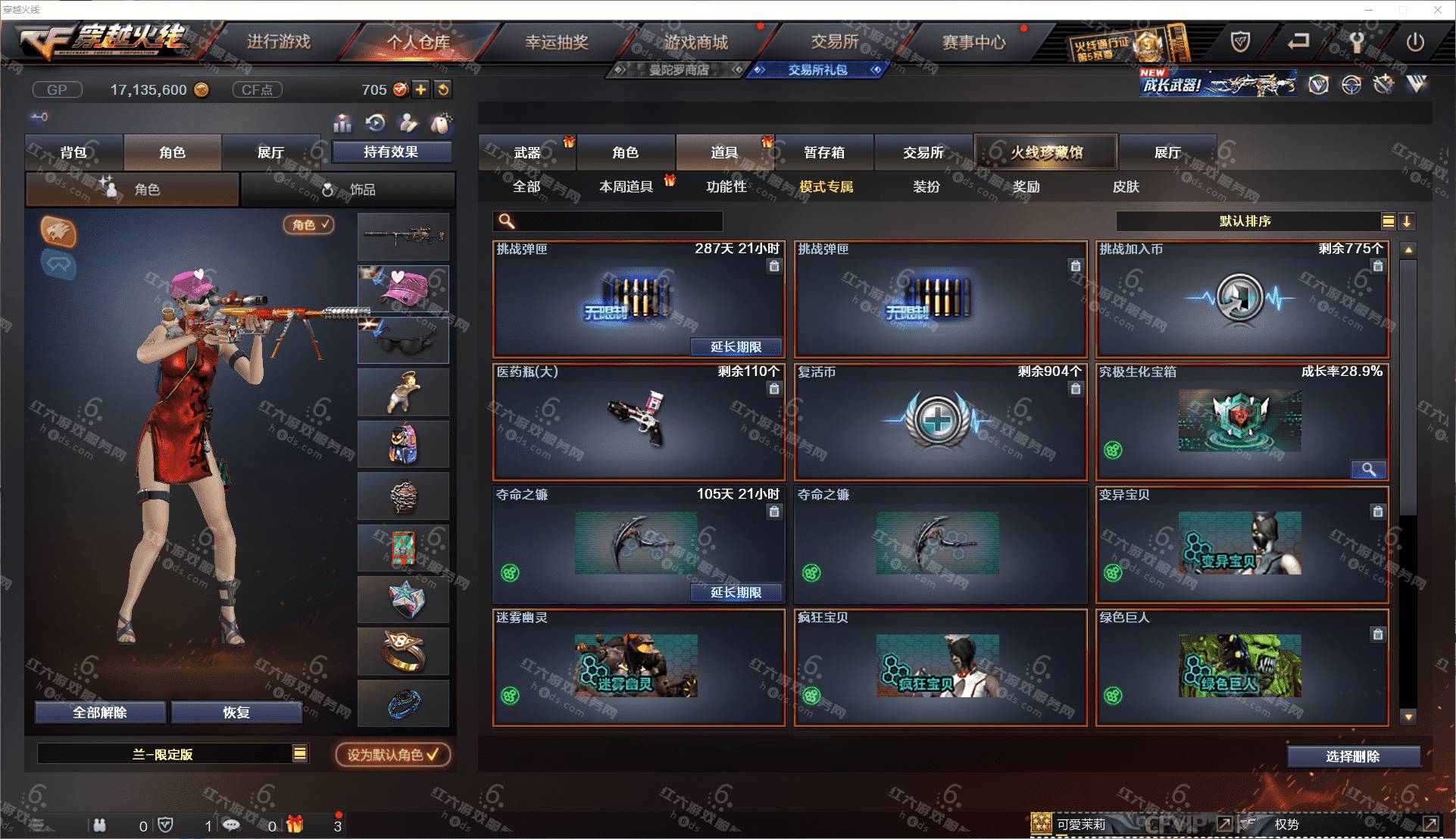Toggle the 角色 checkmark above character

[309, 224]
